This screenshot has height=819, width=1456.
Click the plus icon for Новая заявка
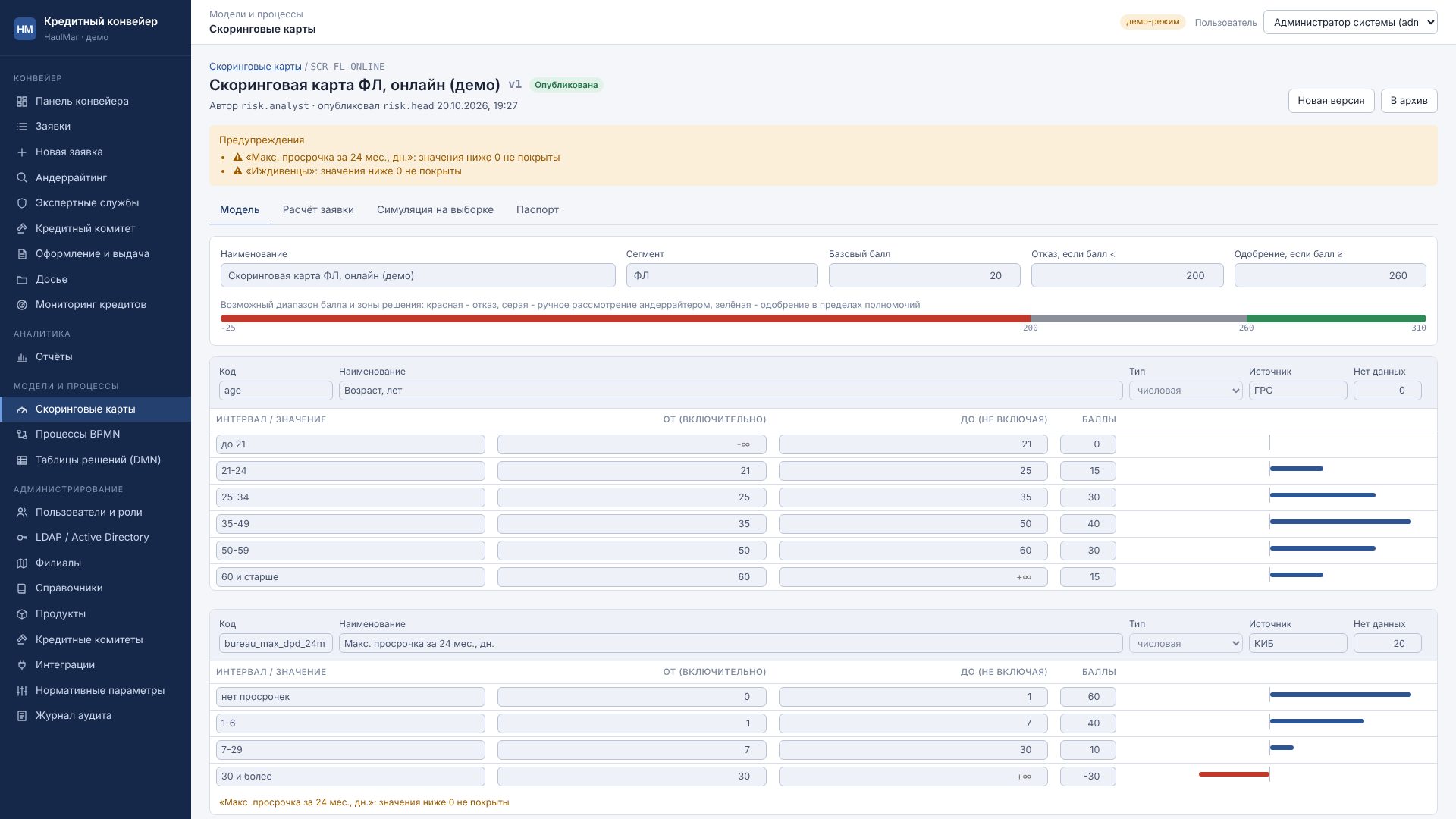(22, 152)
